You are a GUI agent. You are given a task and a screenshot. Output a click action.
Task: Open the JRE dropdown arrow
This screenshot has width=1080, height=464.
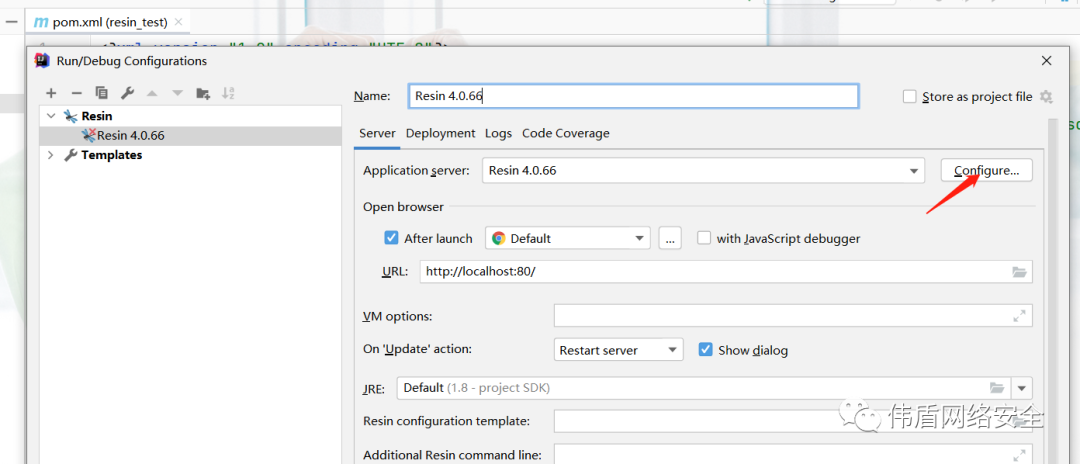1021,388
